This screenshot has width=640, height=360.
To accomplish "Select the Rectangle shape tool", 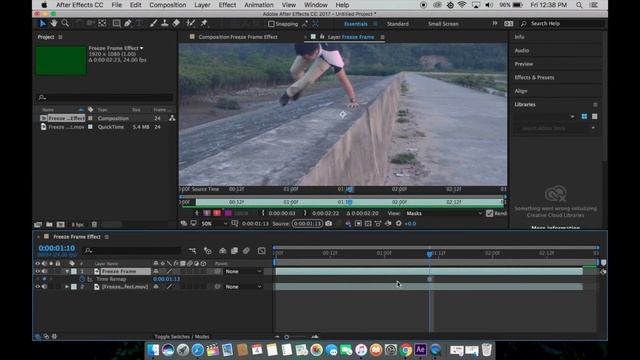I will tap(116, 23).
